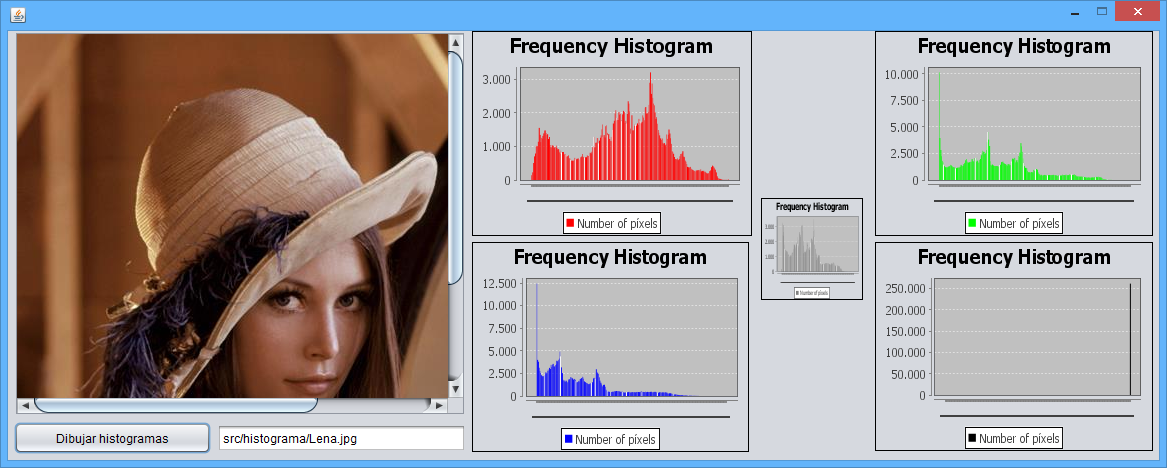Click the small gray histogram thumbnail
This screenshot has height=468, width=1167.
[812, 249]
